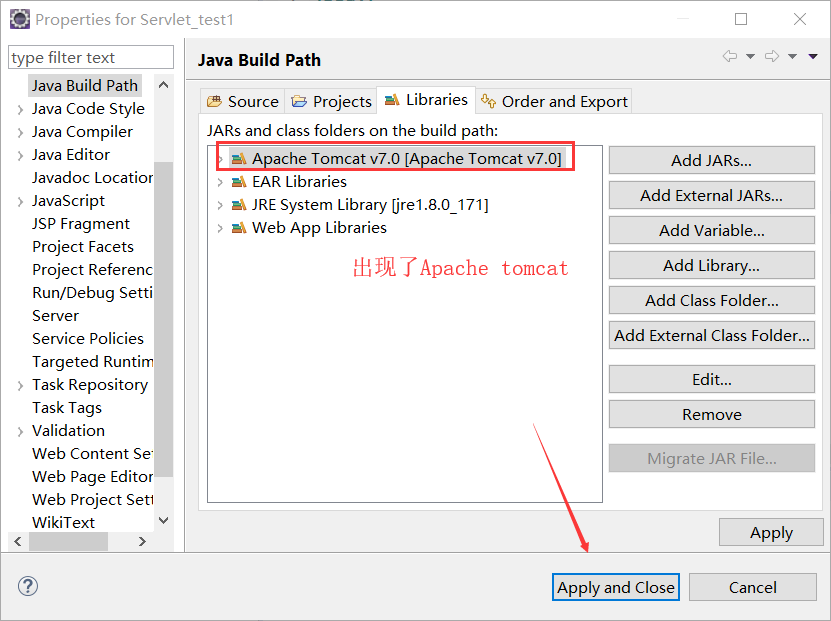Select JavaScript properties page

point(68,201)
